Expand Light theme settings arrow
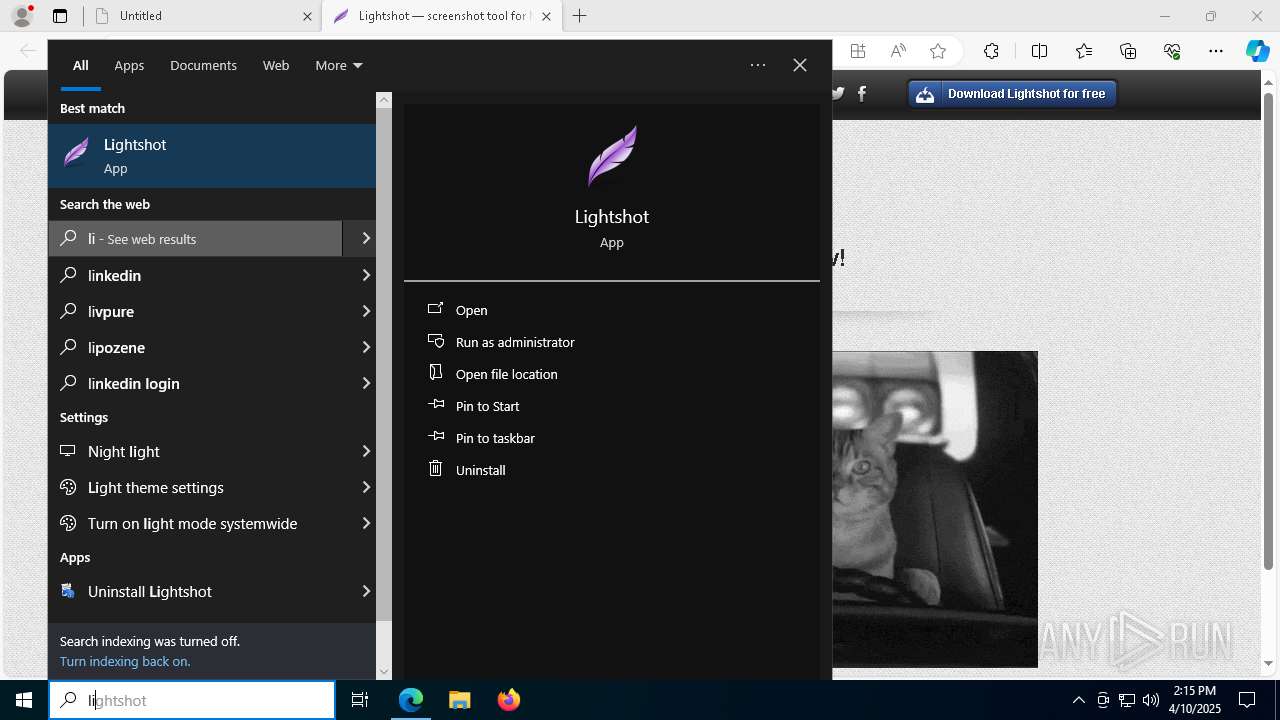Screen dimensions: 1280x720 (x=366, y=487)
